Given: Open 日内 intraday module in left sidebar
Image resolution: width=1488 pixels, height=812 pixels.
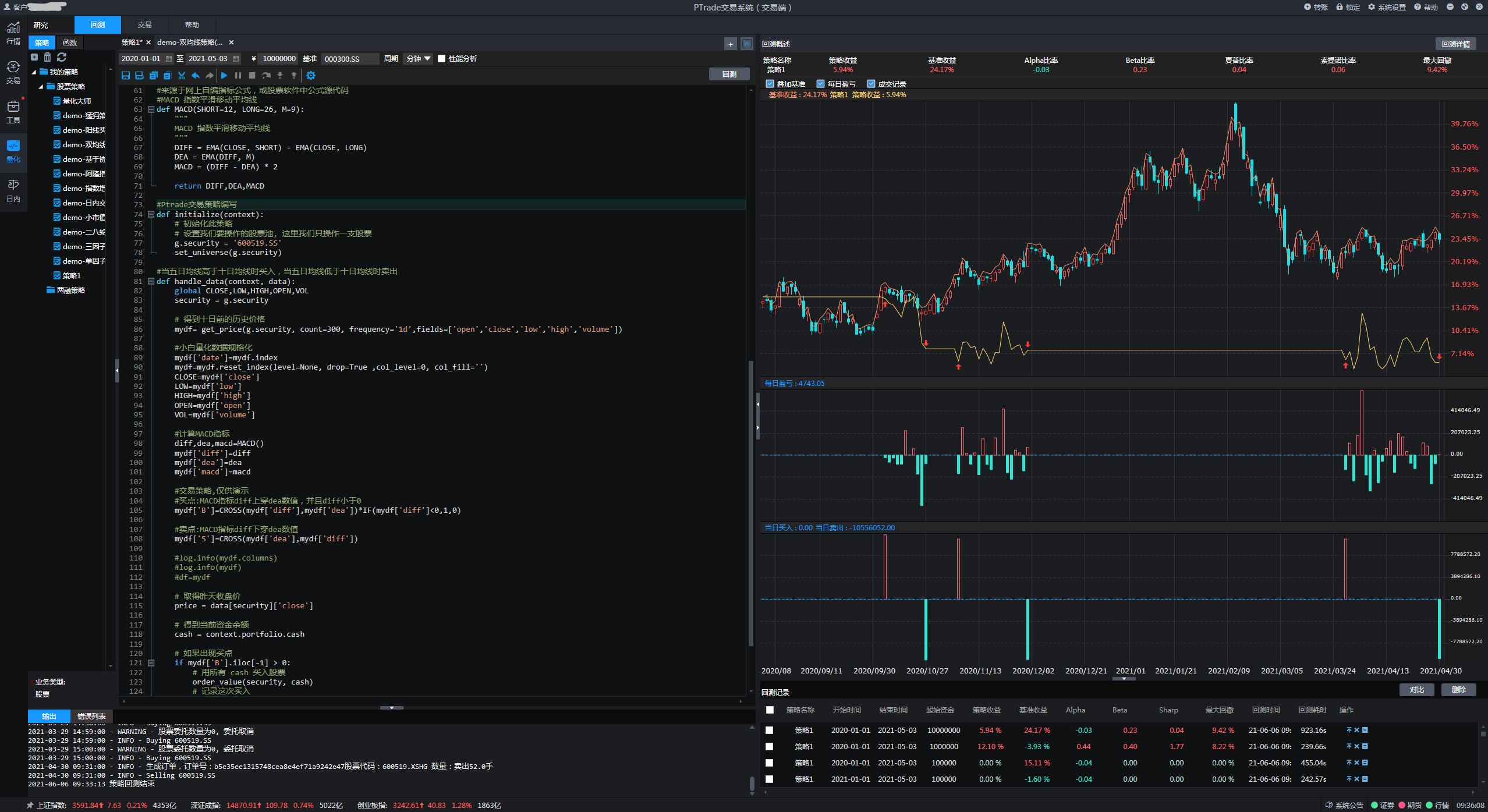Looking at the screenshot, I should (x=13, y=191).
